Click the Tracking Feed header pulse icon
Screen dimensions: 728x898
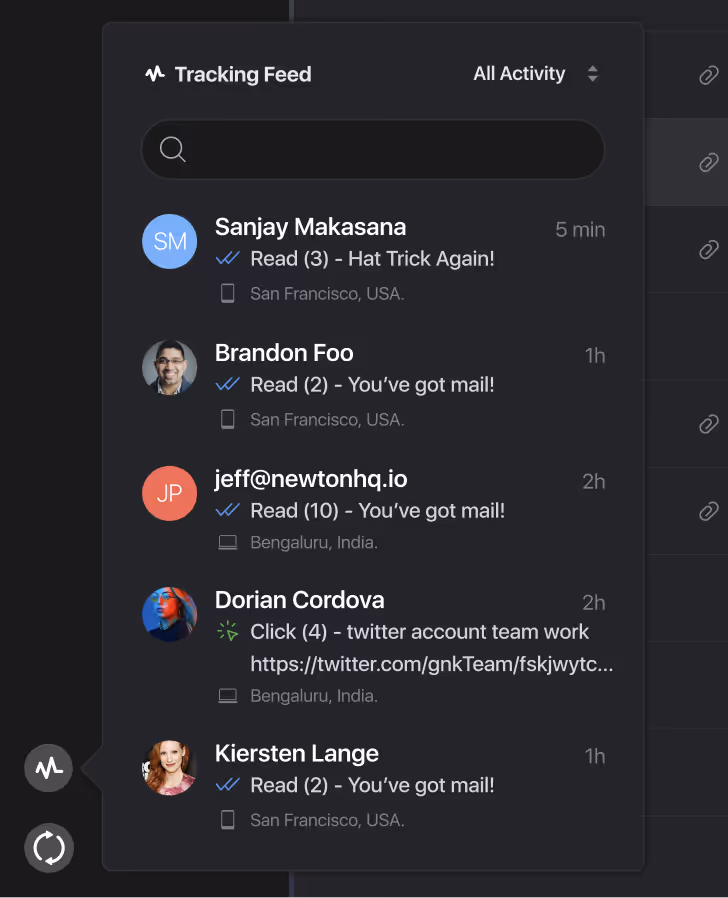click(155, 74)
